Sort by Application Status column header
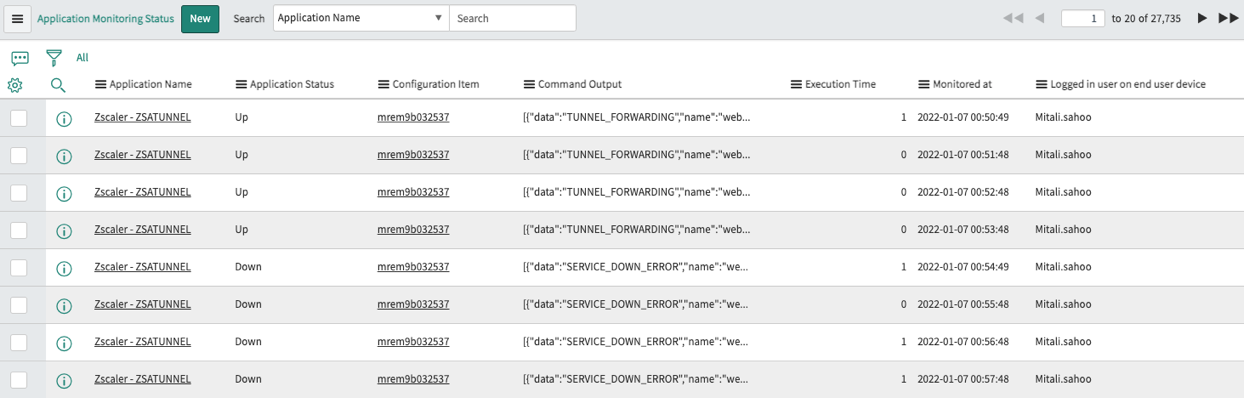 point(292,85)
